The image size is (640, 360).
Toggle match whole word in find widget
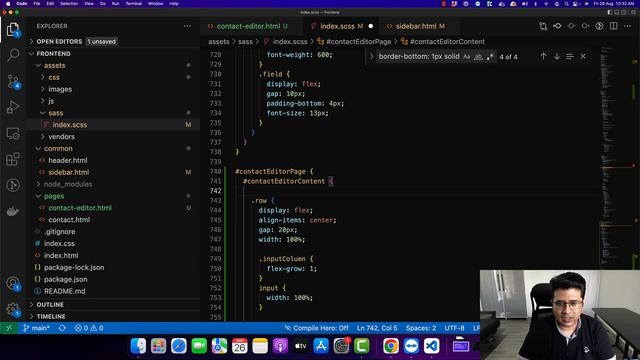(478, 57)
